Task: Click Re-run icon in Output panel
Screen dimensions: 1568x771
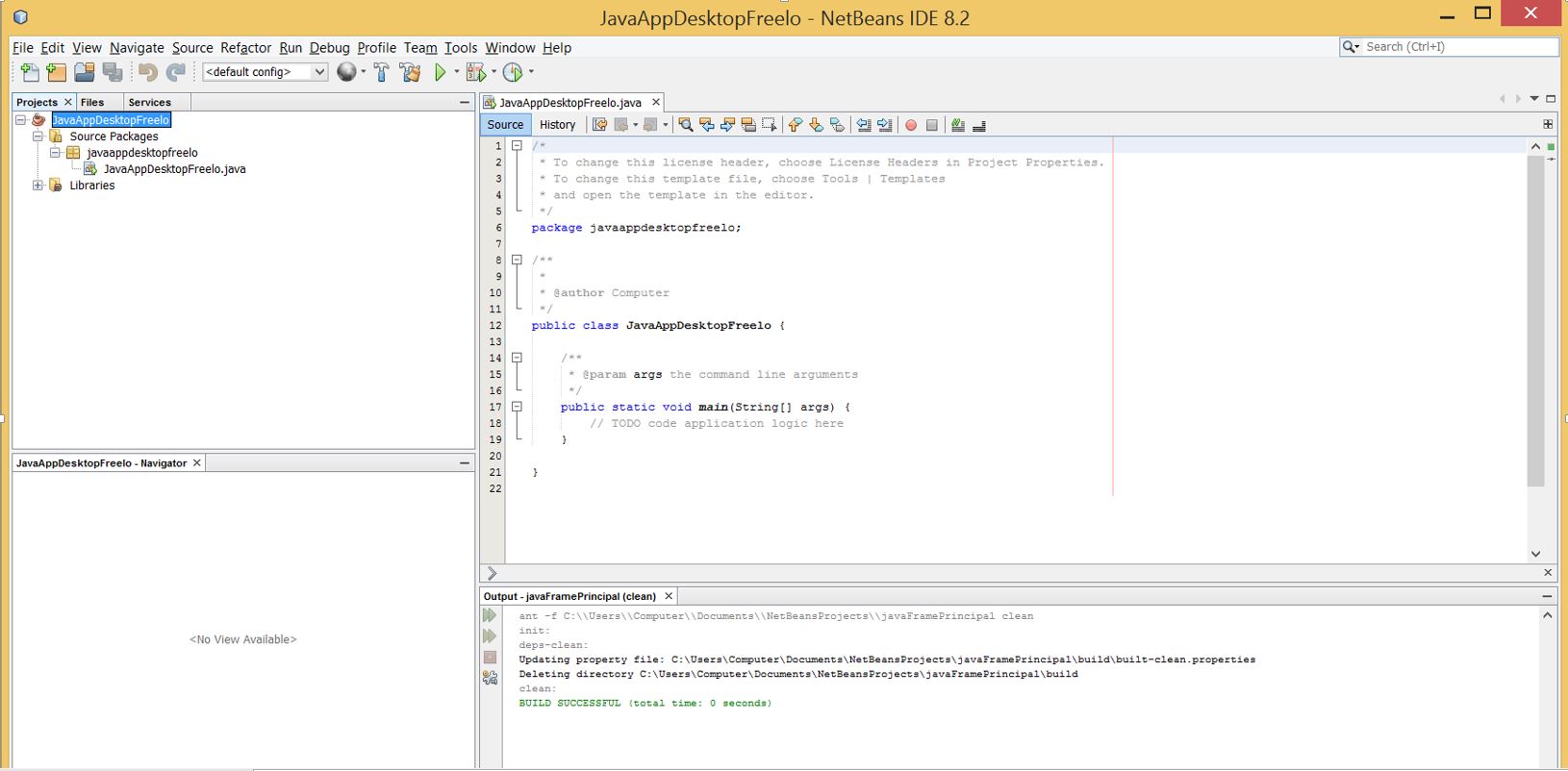Action: coord(490,615)
